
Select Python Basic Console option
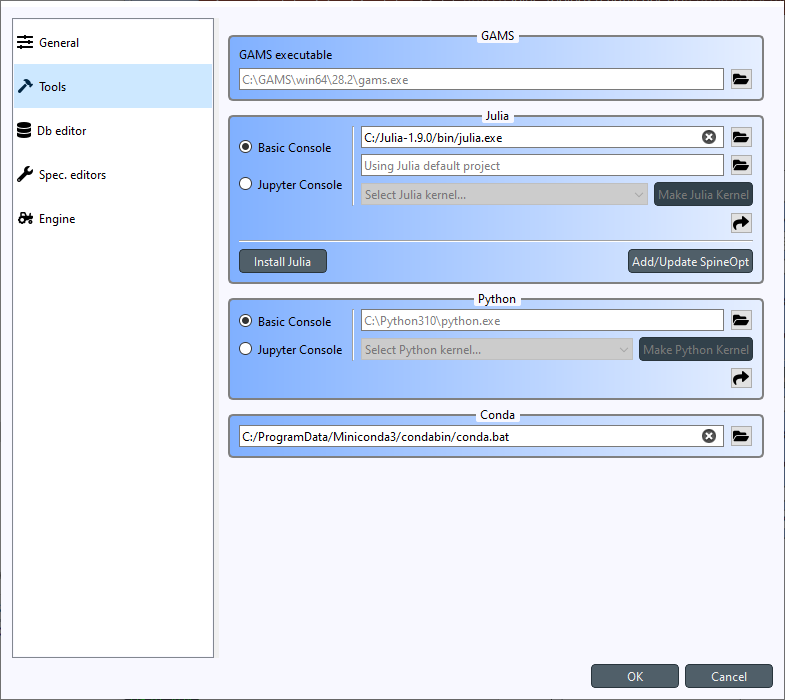285,321
